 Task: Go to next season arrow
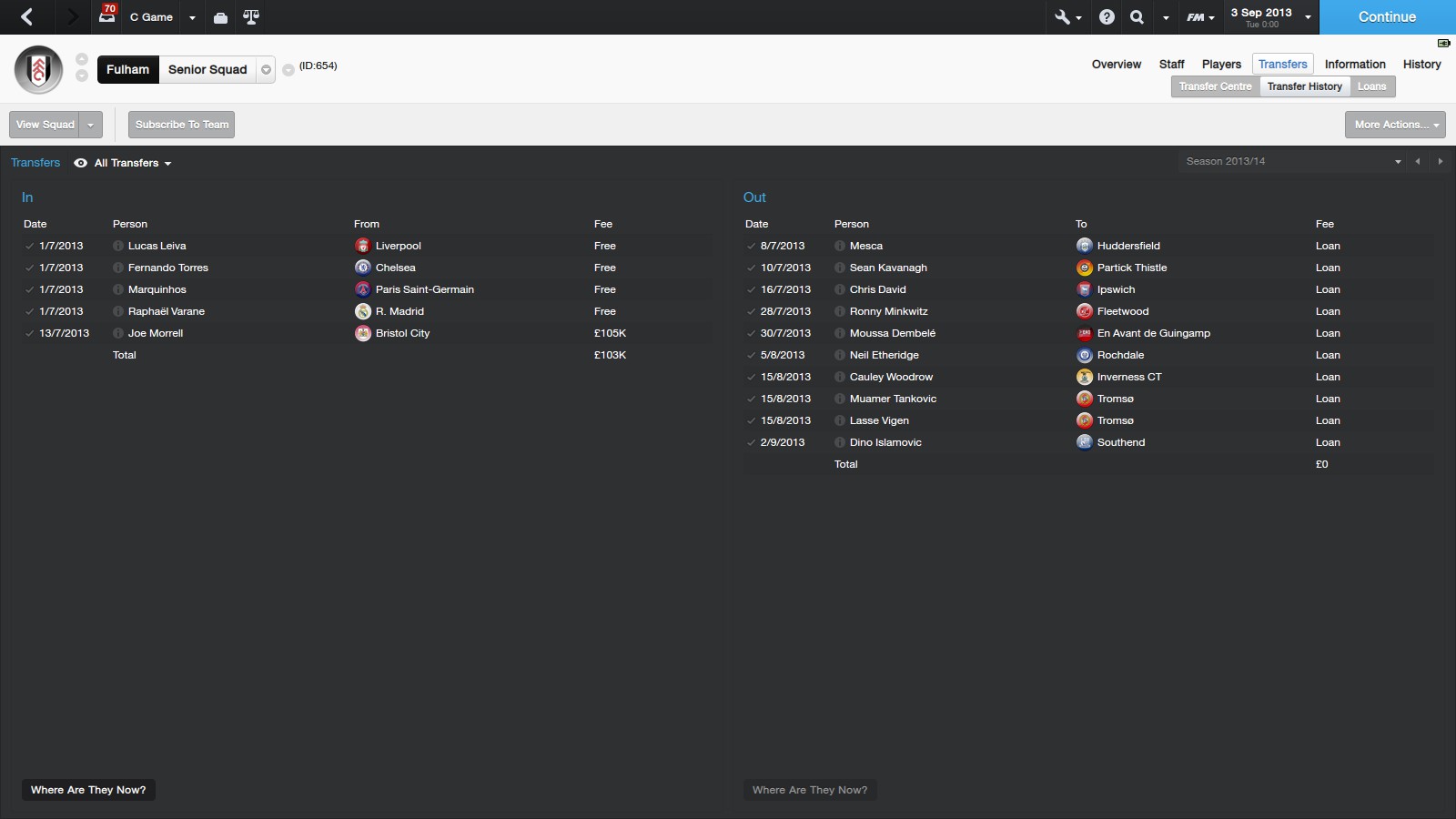tap(1440, 161)
